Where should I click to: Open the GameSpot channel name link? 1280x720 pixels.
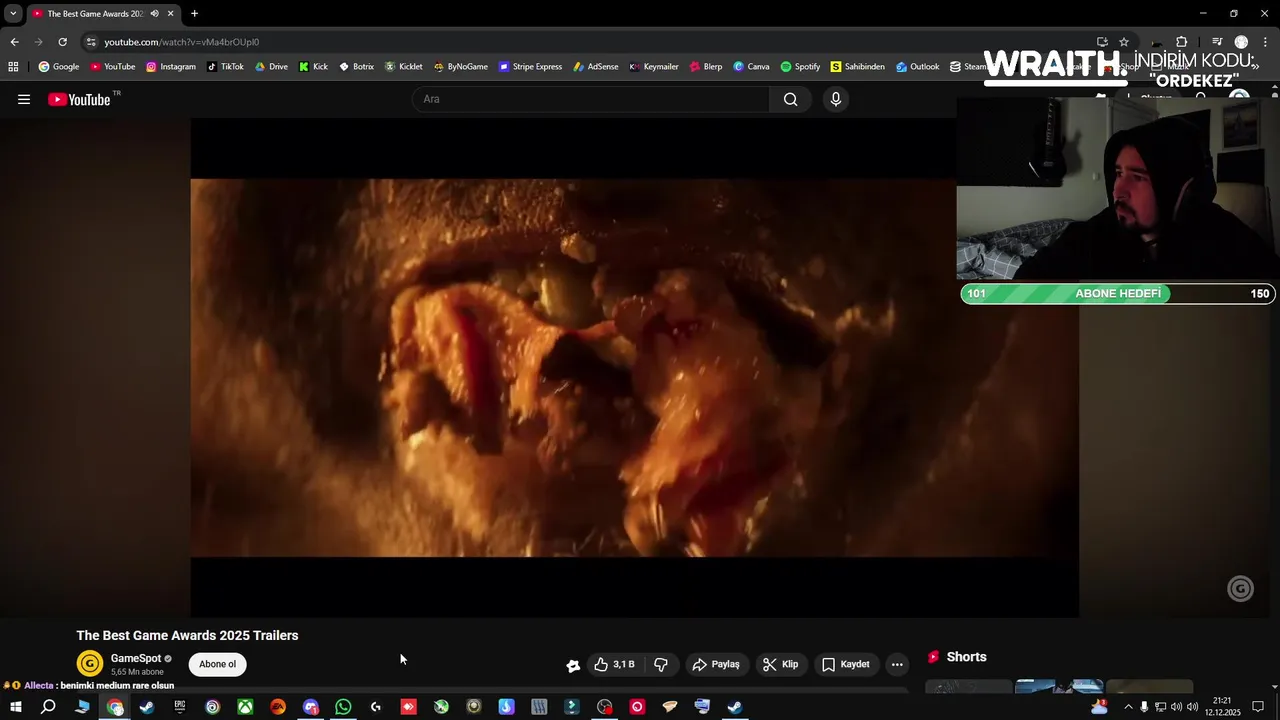pos(136,658)
